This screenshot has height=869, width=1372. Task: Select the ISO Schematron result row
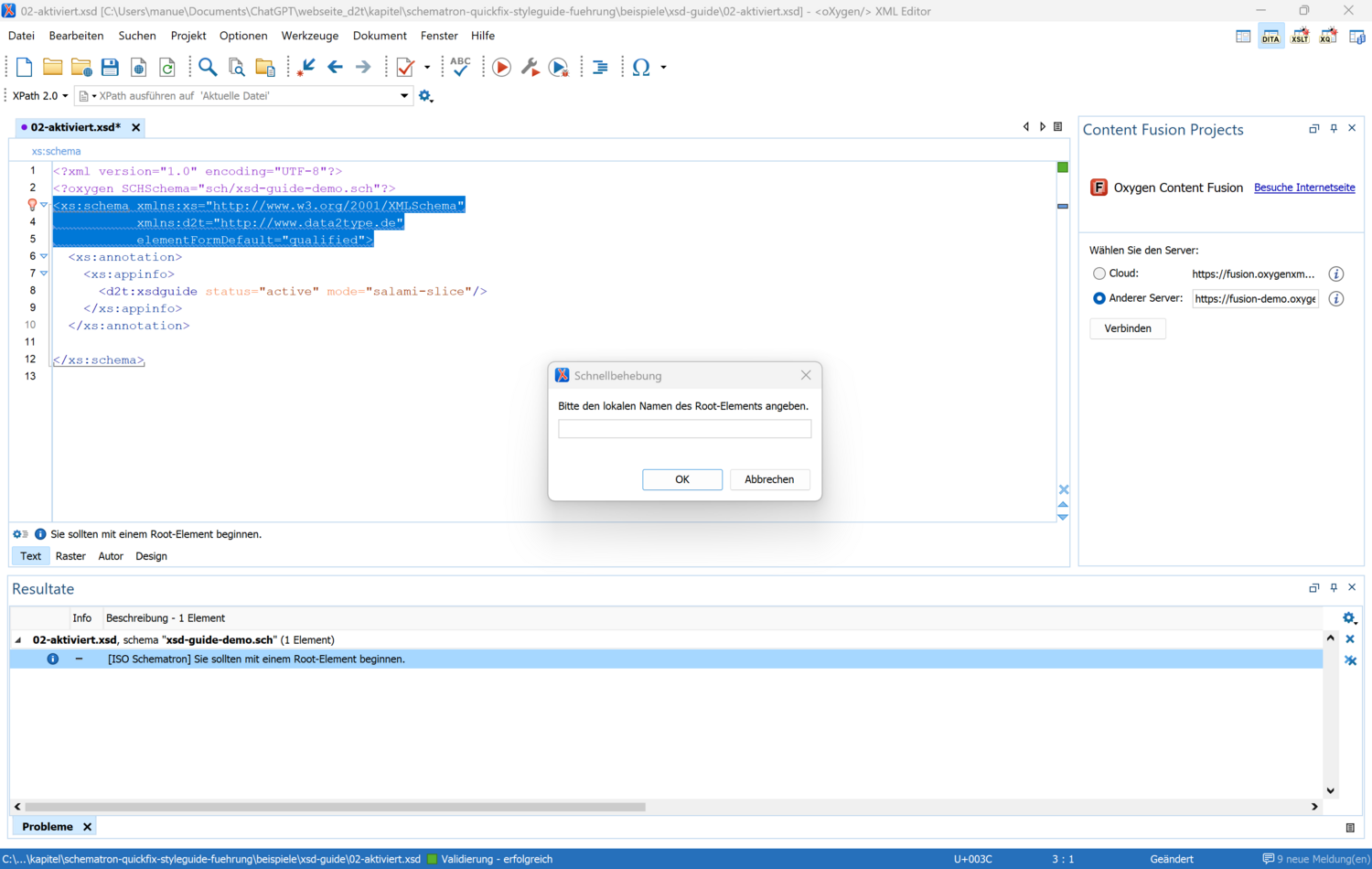pos(666,660)
